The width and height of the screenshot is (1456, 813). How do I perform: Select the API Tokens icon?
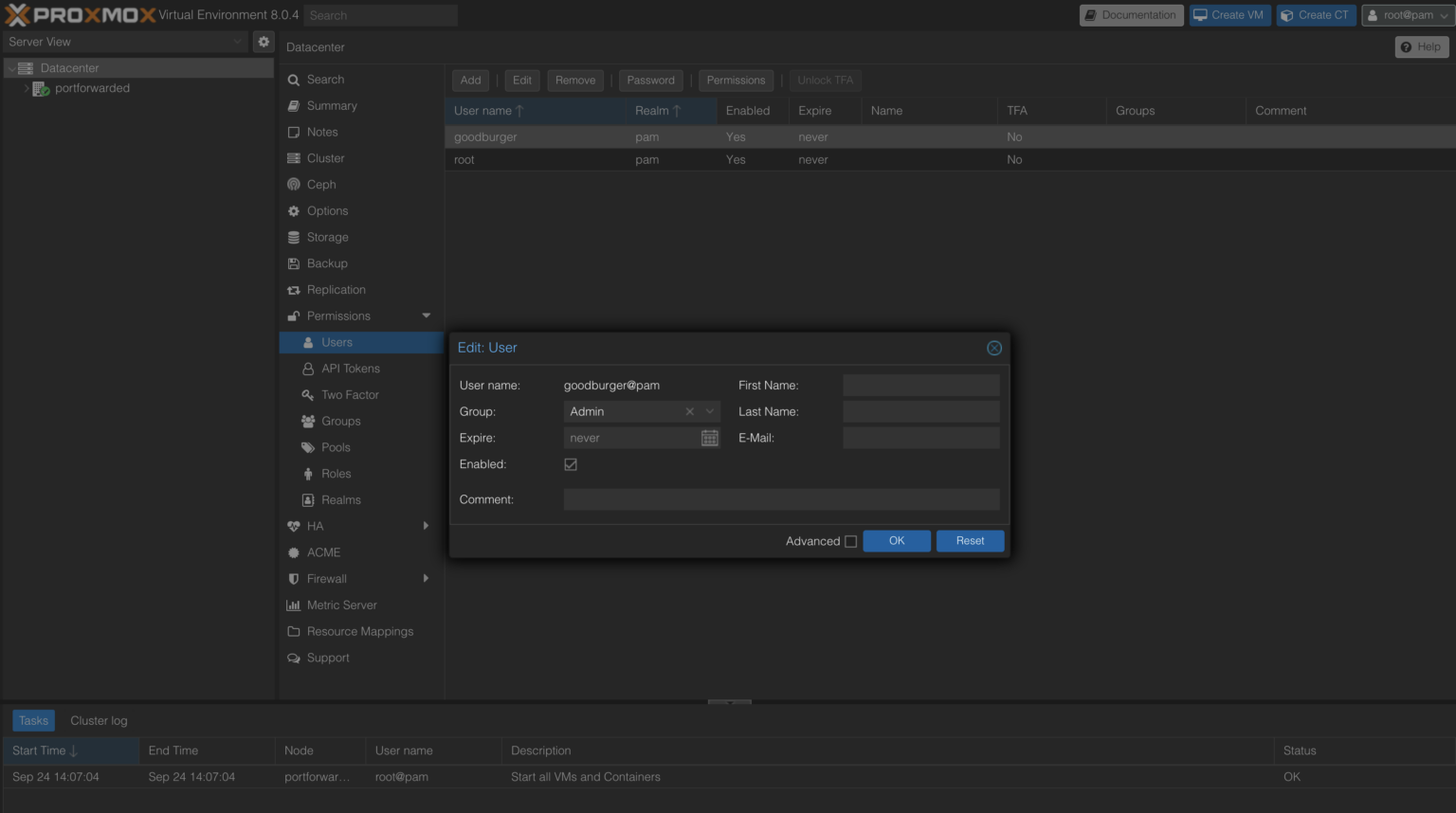tap(307, 369)
